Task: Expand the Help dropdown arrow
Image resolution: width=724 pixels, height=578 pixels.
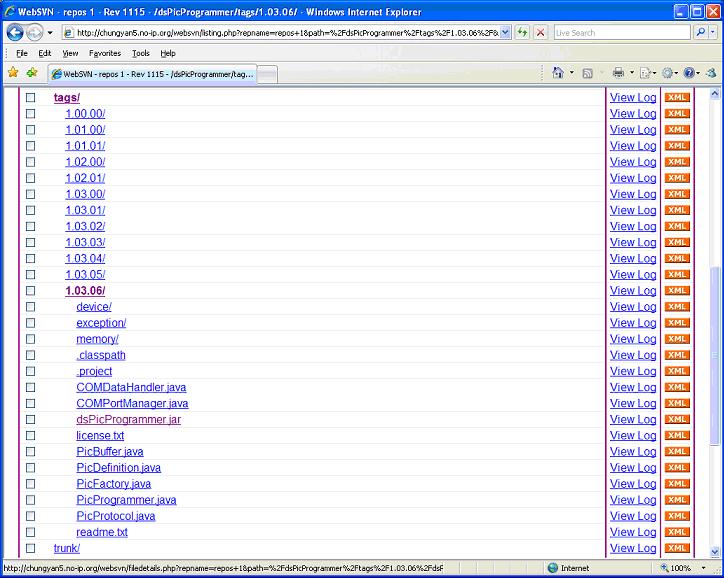Action: [698, 73]
